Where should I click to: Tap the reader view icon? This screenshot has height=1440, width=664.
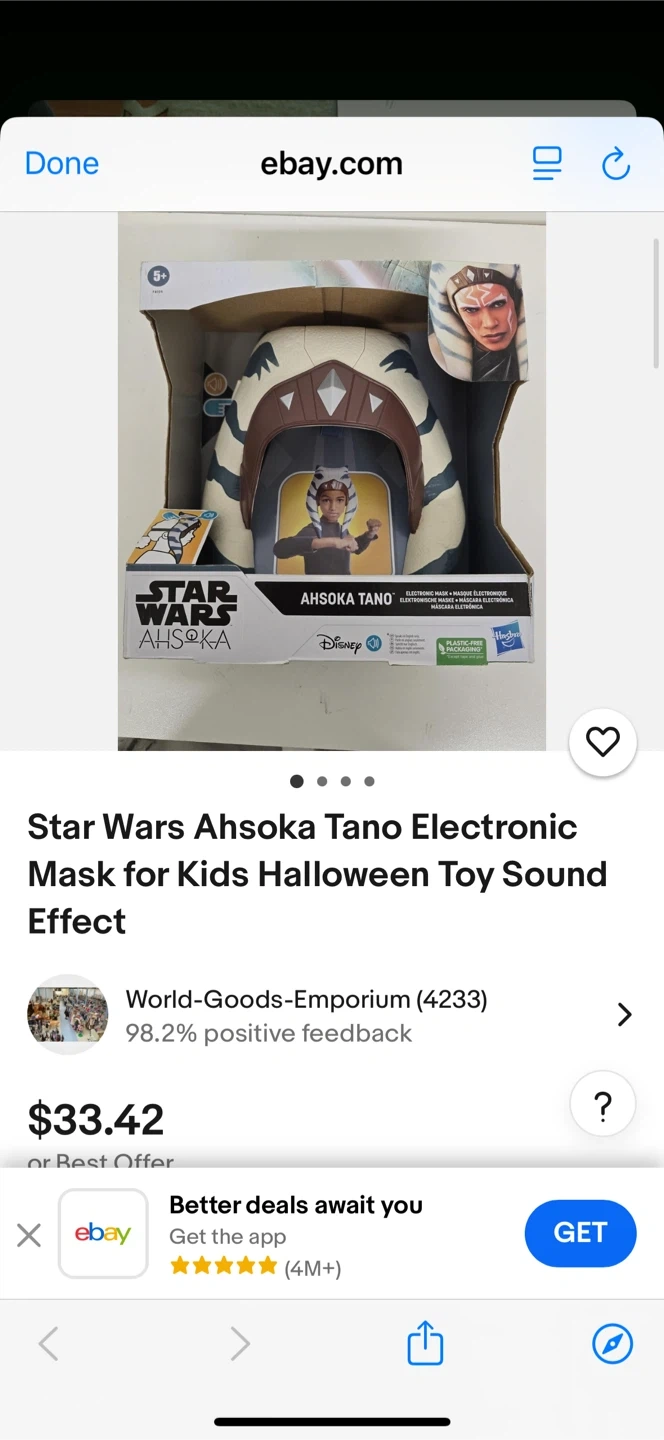(x=547, y=164)
